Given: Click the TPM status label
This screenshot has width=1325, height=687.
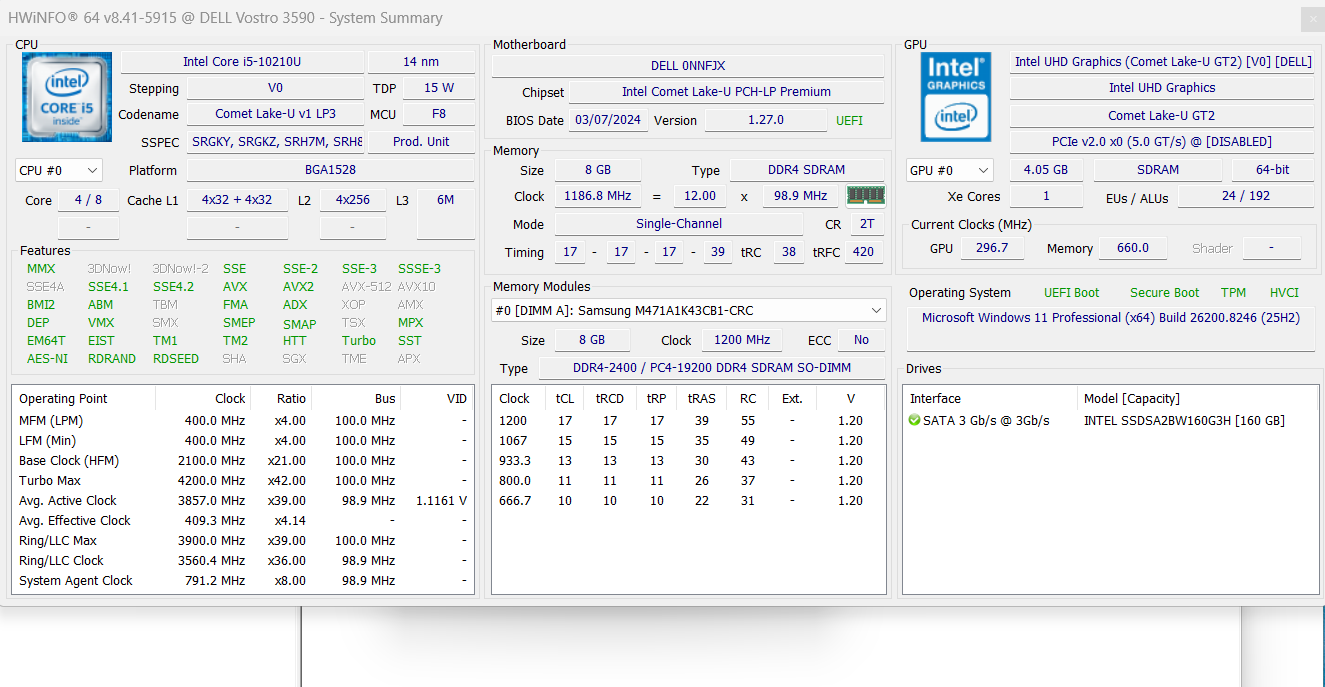Looking at the screenshot, I should (1233, 293).
